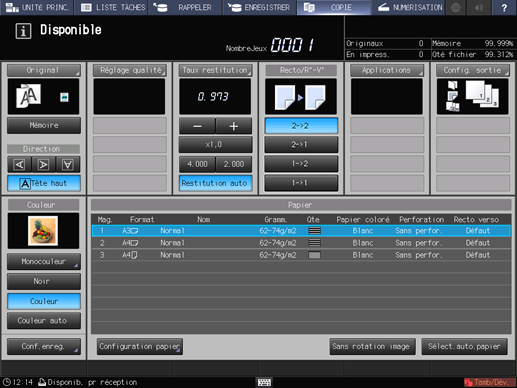Expand the Original settings menu
Screen dimensions: 517x388
click(x=44, y=70)
